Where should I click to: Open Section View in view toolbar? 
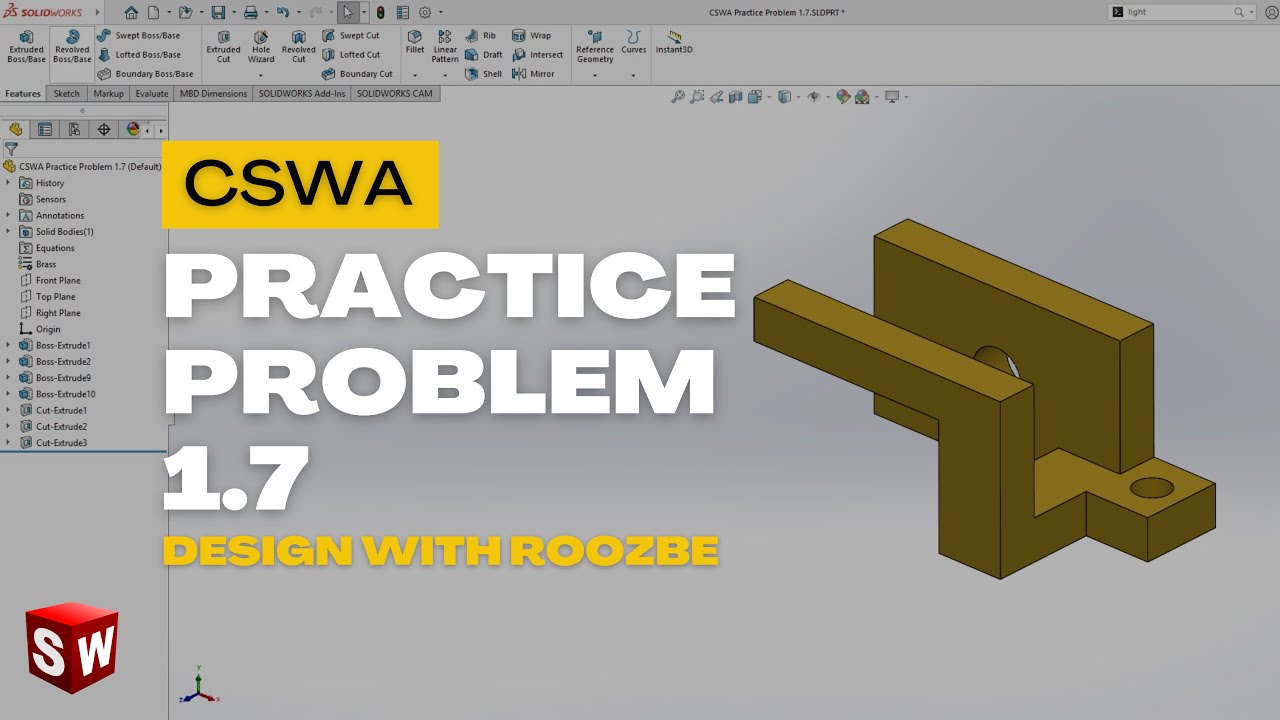click(x=736, y=97)
